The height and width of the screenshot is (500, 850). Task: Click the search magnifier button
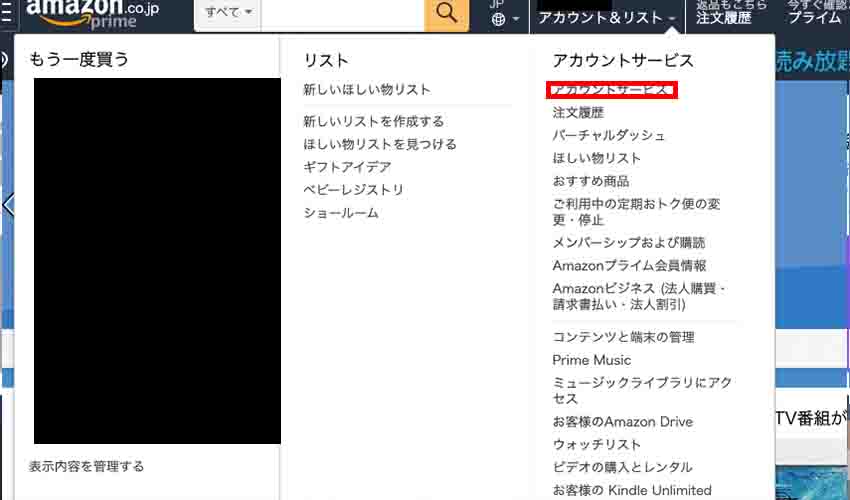point(446,13)
